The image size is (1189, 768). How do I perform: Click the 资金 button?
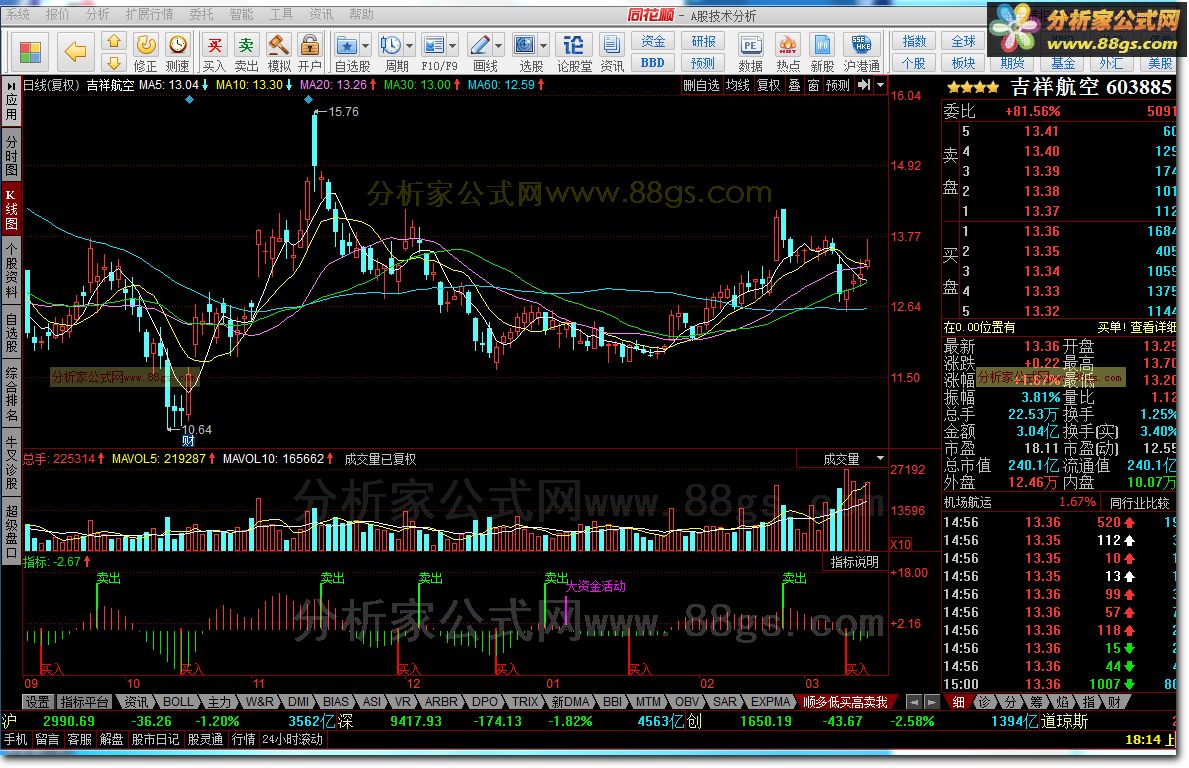click(653, 41)
